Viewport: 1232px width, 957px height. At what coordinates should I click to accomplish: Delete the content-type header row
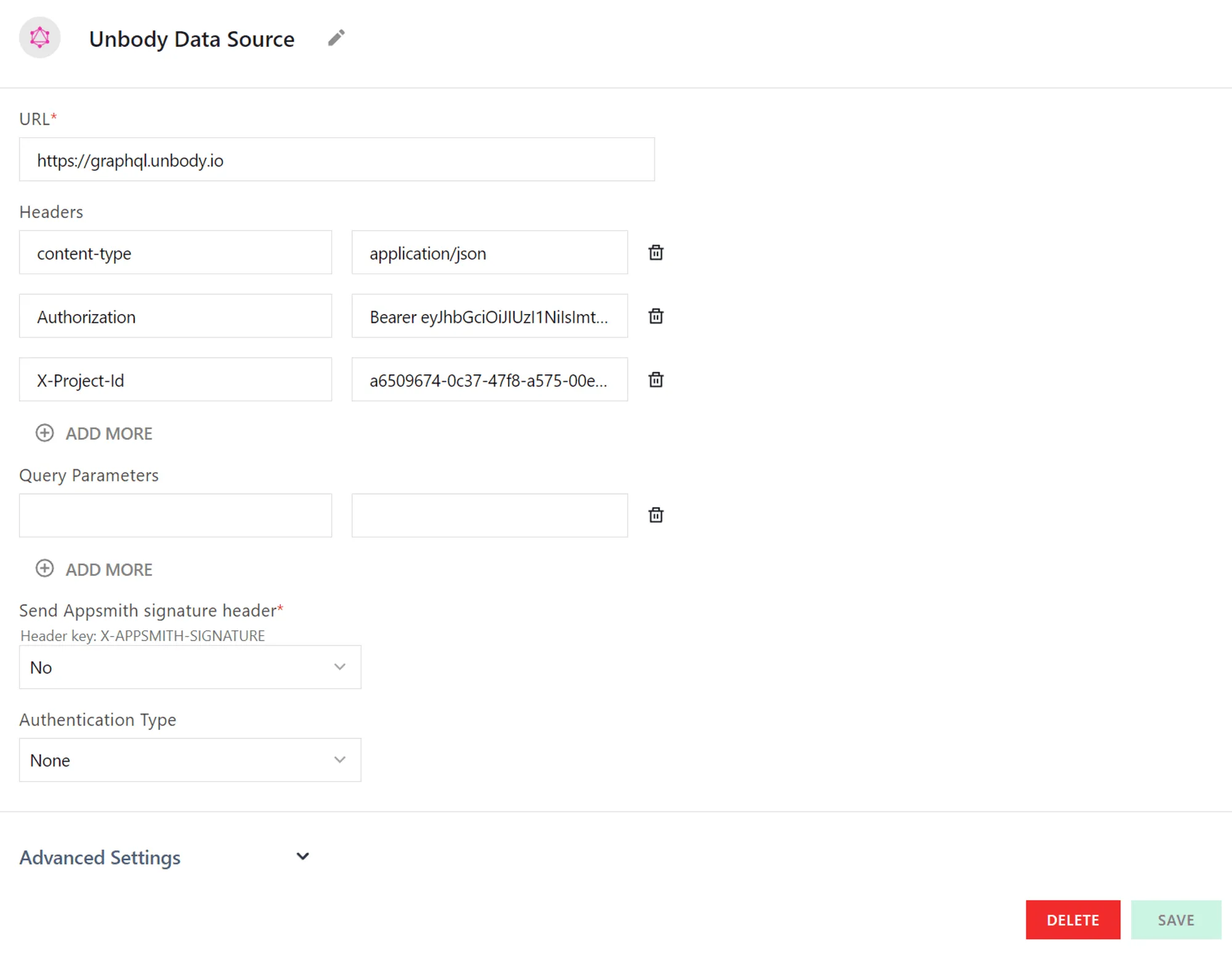click(655, 252)
